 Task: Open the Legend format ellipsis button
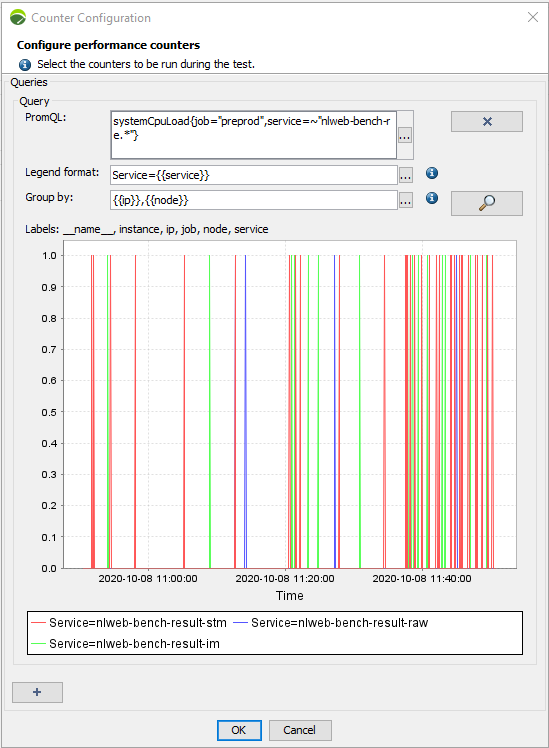point(405,176)
